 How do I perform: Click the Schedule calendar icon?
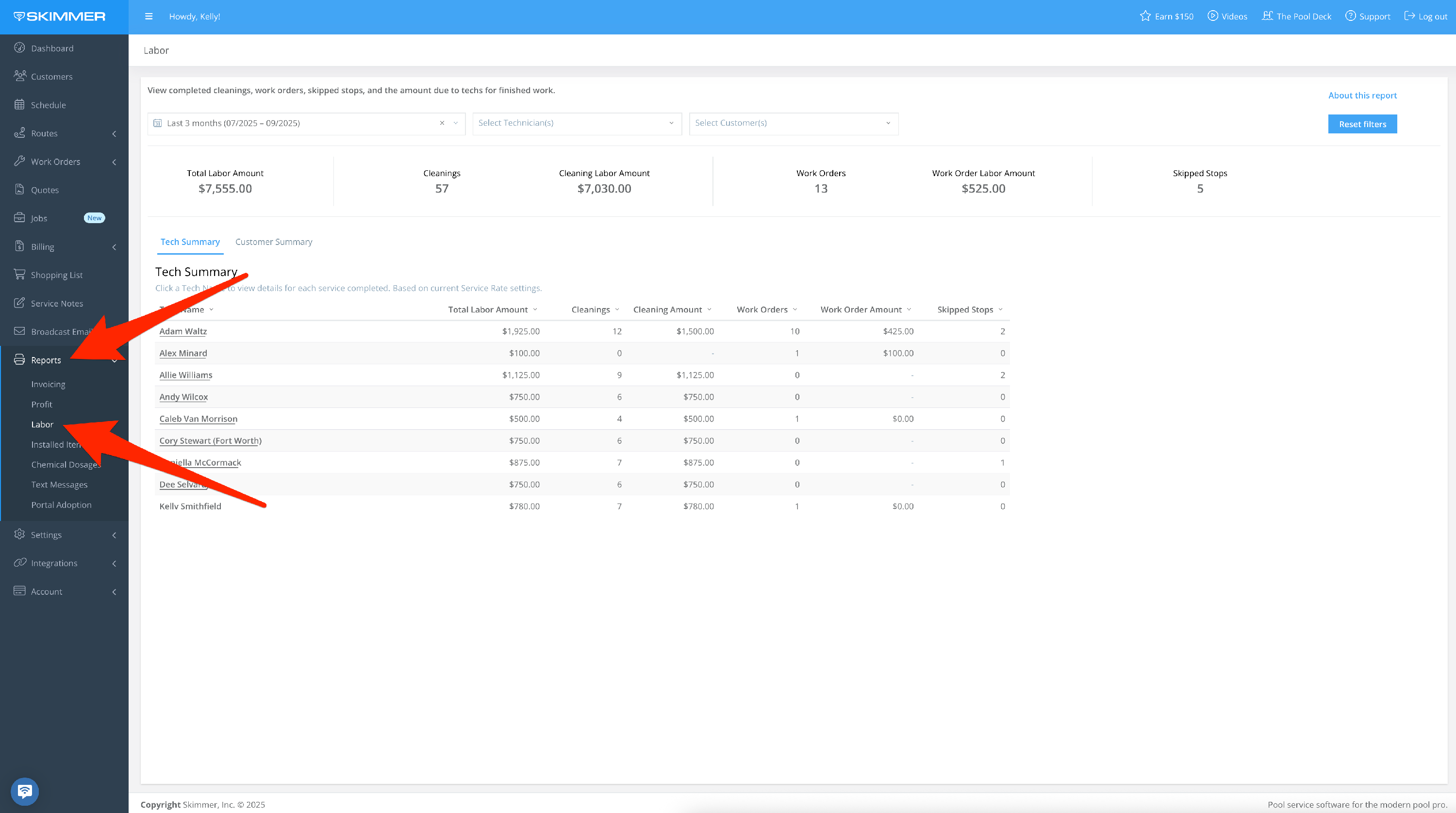(x=20, y=105)
